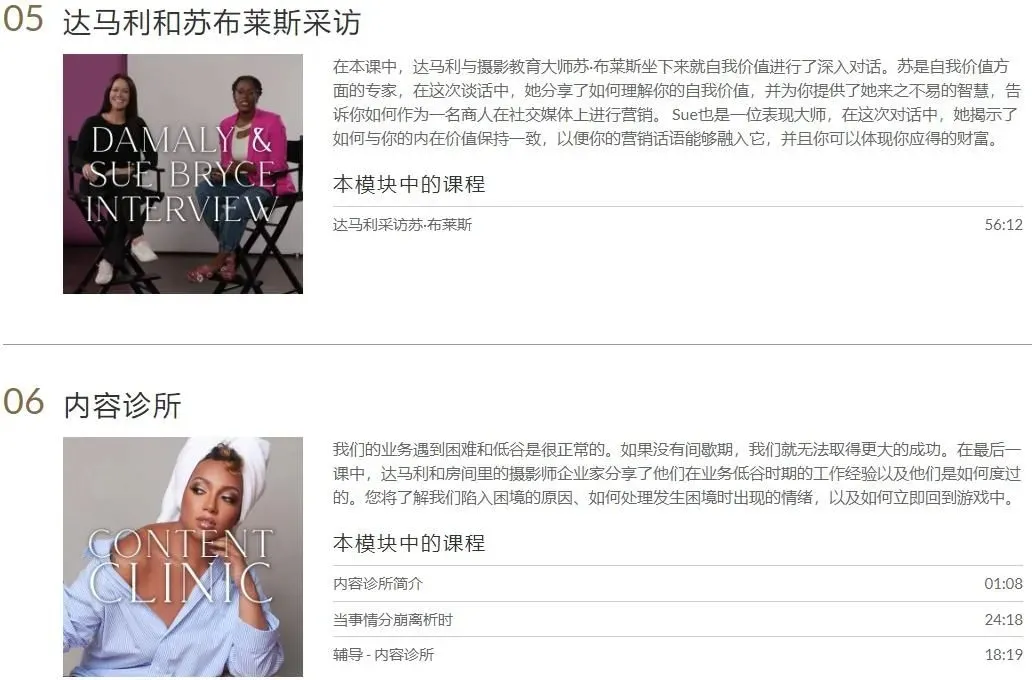The image size is (1032, 680).
Task: Click the module number 05
Action: tap(24, 19)
